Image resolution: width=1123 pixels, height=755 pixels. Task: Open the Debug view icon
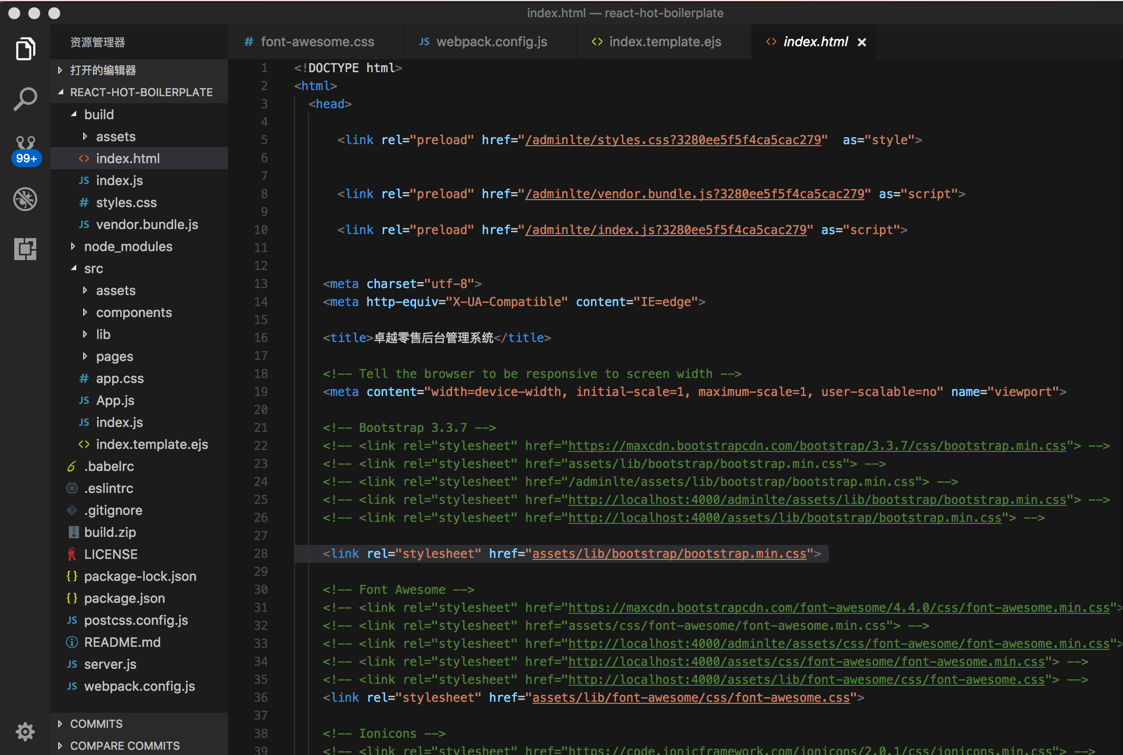click(x=25, y=199)
